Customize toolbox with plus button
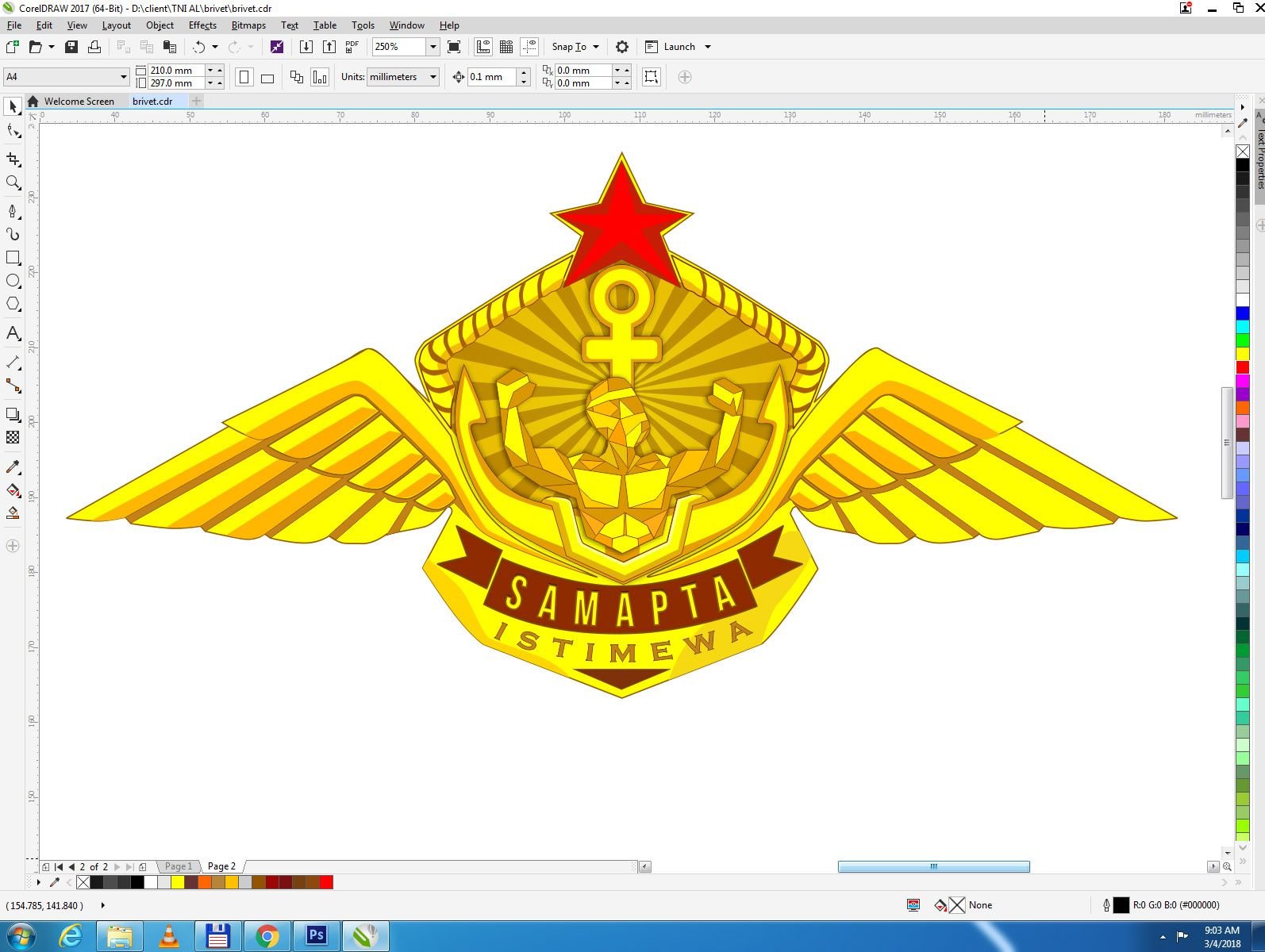1265x952 pixels. tap(13, 546)
